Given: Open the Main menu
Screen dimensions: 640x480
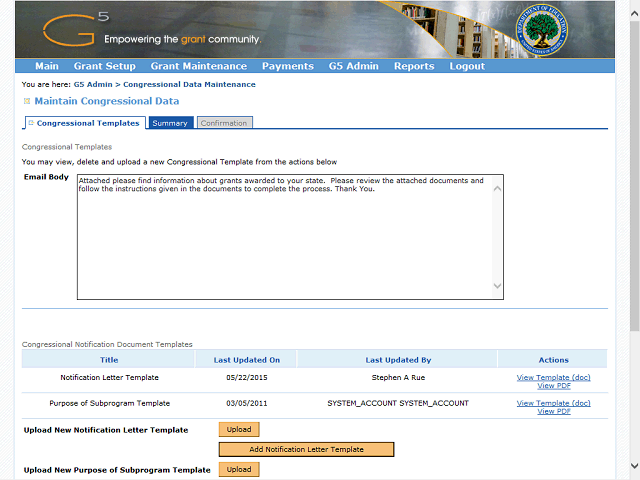Looking at the screenshot, I should 47,66.
